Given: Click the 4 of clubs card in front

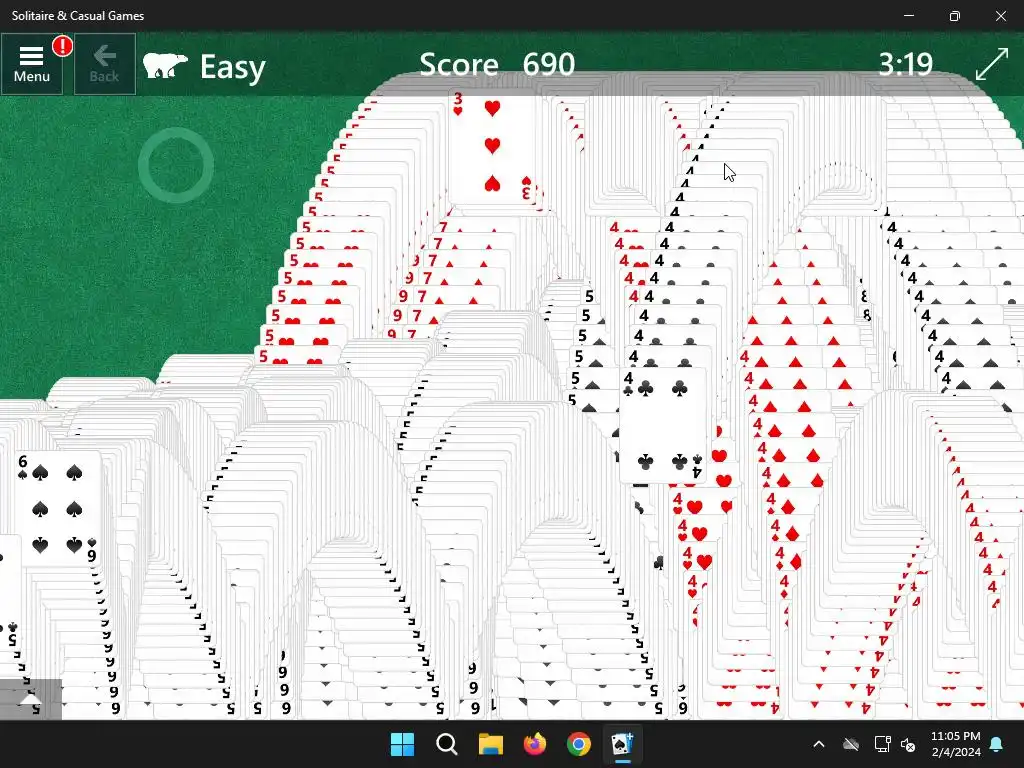Looking at the screenshot, I should click(664, 424).
